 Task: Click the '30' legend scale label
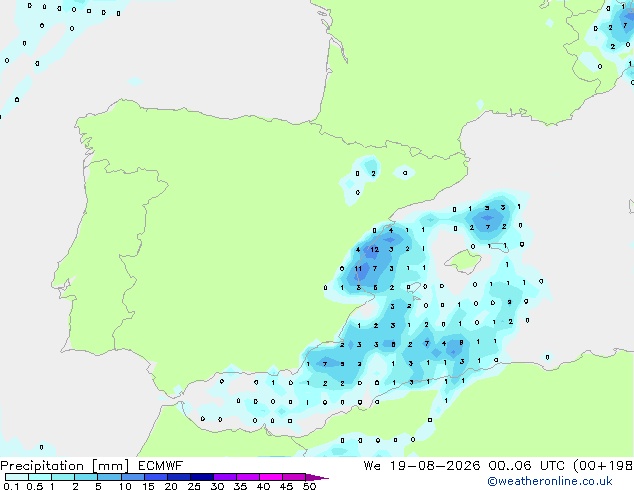[x=217, y=486]
